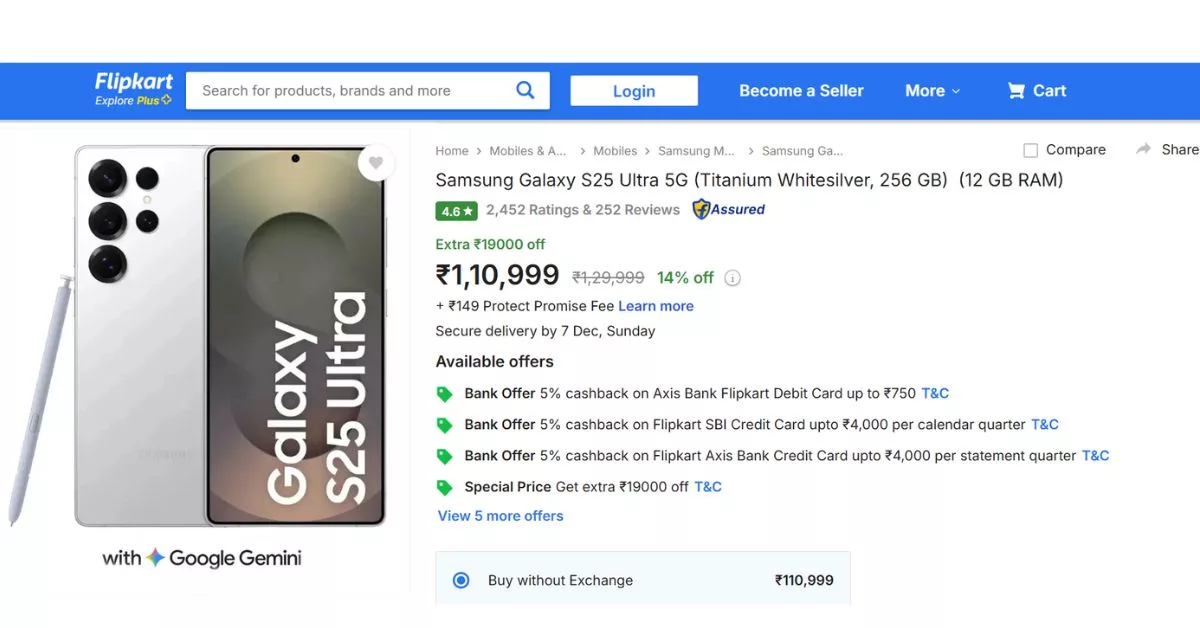Screen dimensions: 1200x628
Task: Open Become a Seller
Action: tap(801, 90)
